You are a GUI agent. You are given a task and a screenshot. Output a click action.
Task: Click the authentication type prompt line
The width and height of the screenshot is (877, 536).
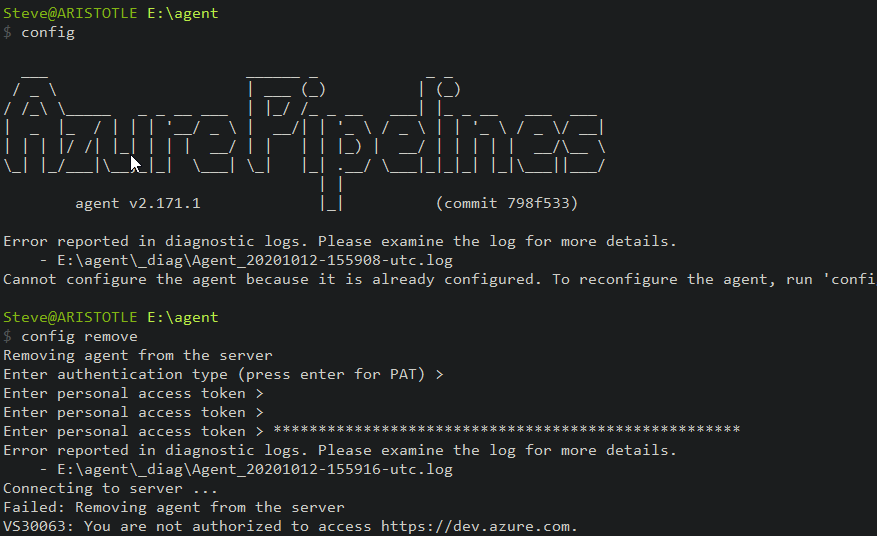click(x=223, y=375)
